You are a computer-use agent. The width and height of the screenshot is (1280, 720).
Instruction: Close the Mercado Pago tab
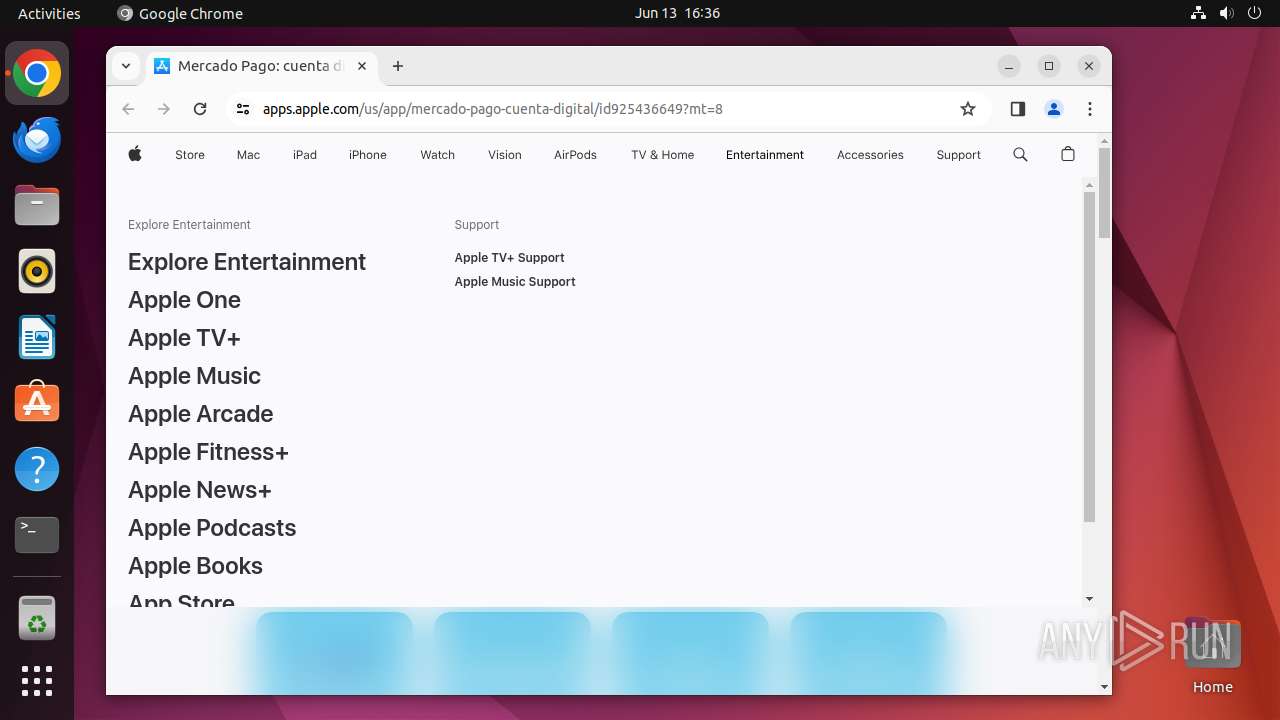coord(362,66)
